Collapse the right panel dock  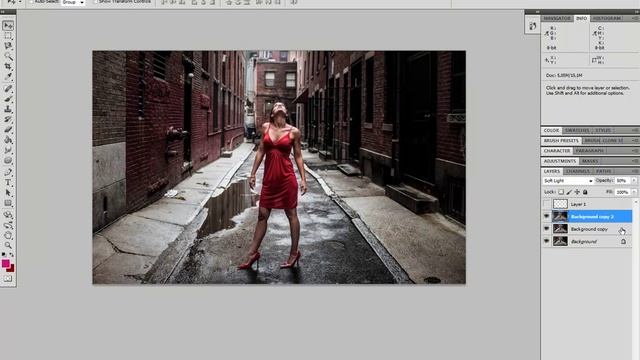636,12
